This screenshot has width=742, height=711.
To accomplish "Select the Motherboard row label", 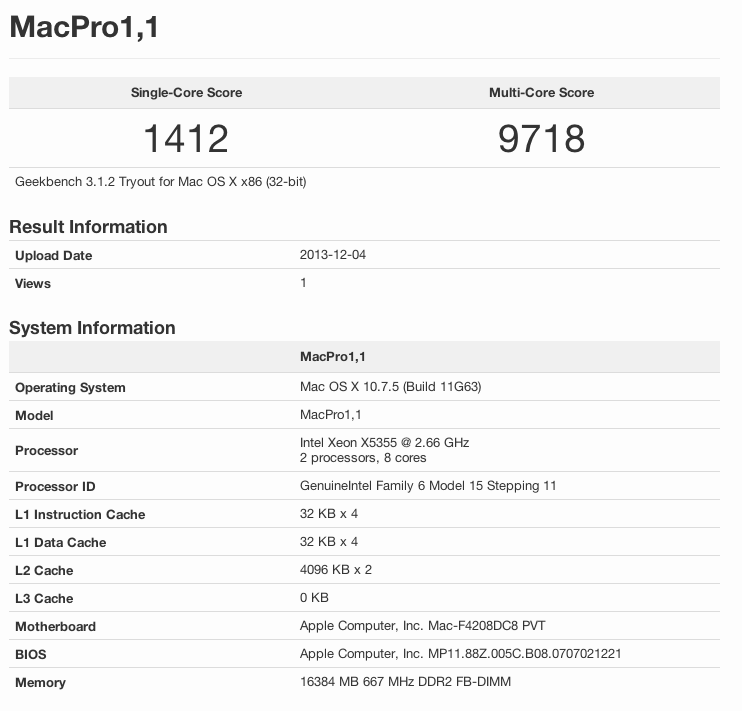I will pyautogui.click(x=55, y=626).
